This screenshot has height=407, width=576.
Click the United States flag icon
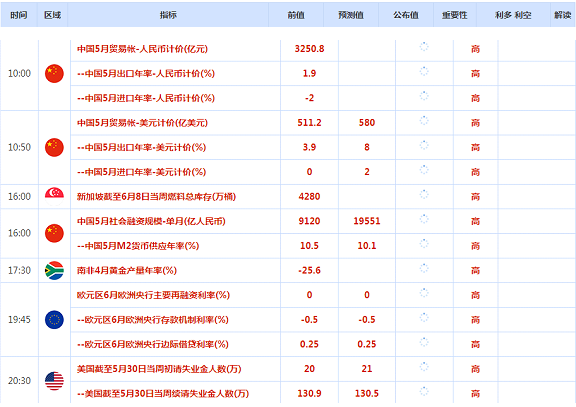[x=54, y=381]
